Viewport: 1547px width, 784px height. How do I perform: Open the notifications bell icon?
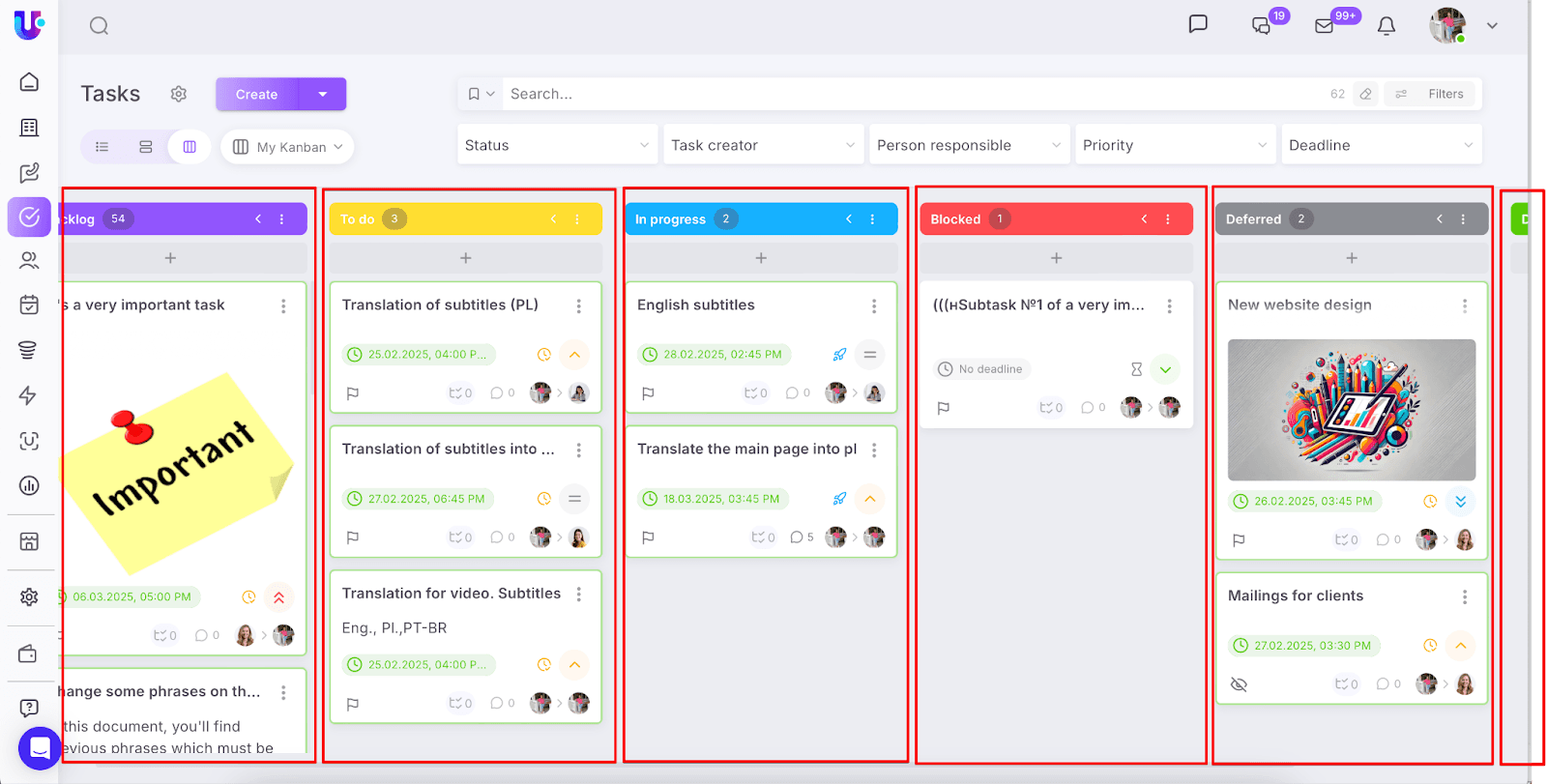(1386, 26)
